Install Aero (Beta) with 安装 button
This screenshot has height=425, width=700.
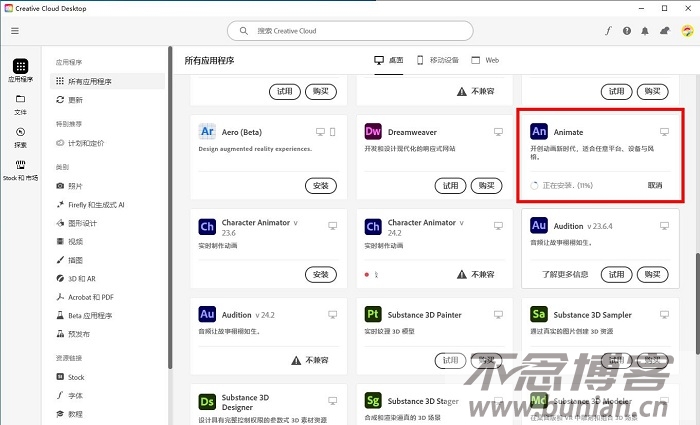[x=319, y=185]
